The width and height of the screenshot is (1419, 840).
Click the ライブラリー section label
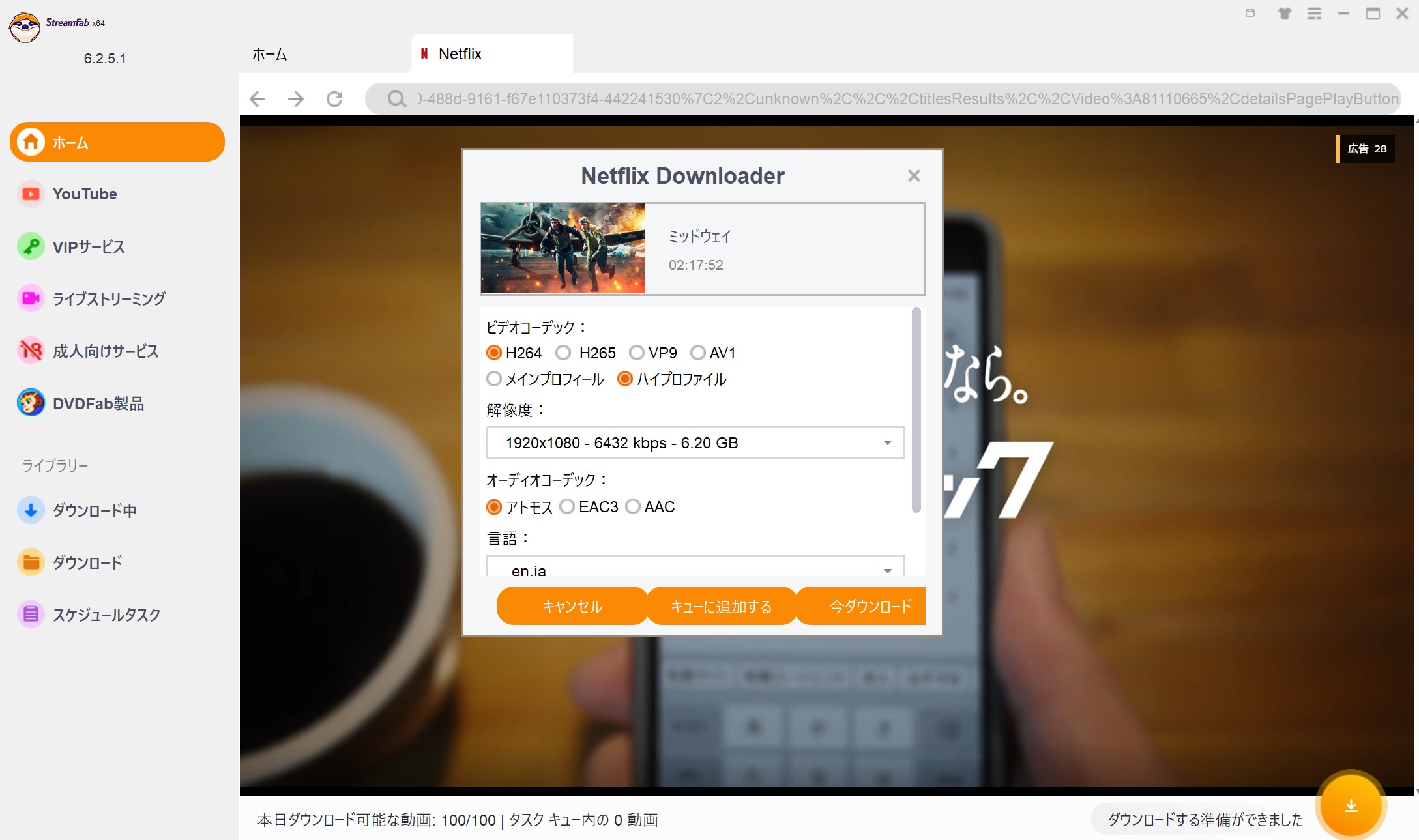coord(55,465)
